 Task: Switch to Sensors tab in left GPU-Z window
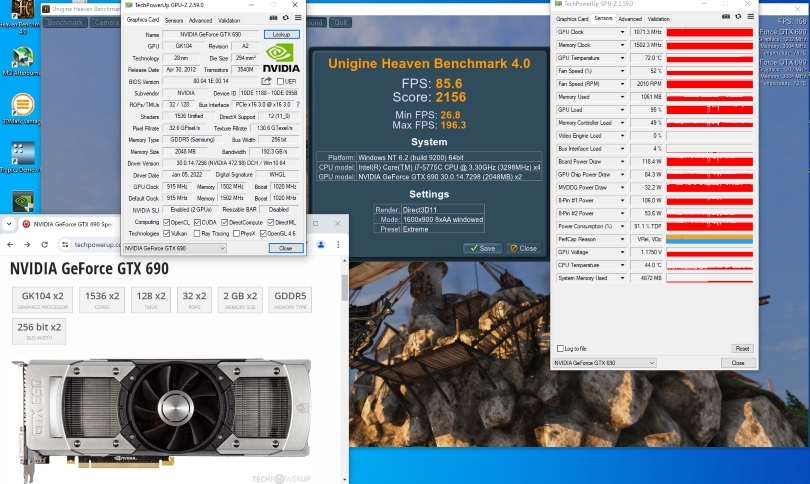point(174,20)
